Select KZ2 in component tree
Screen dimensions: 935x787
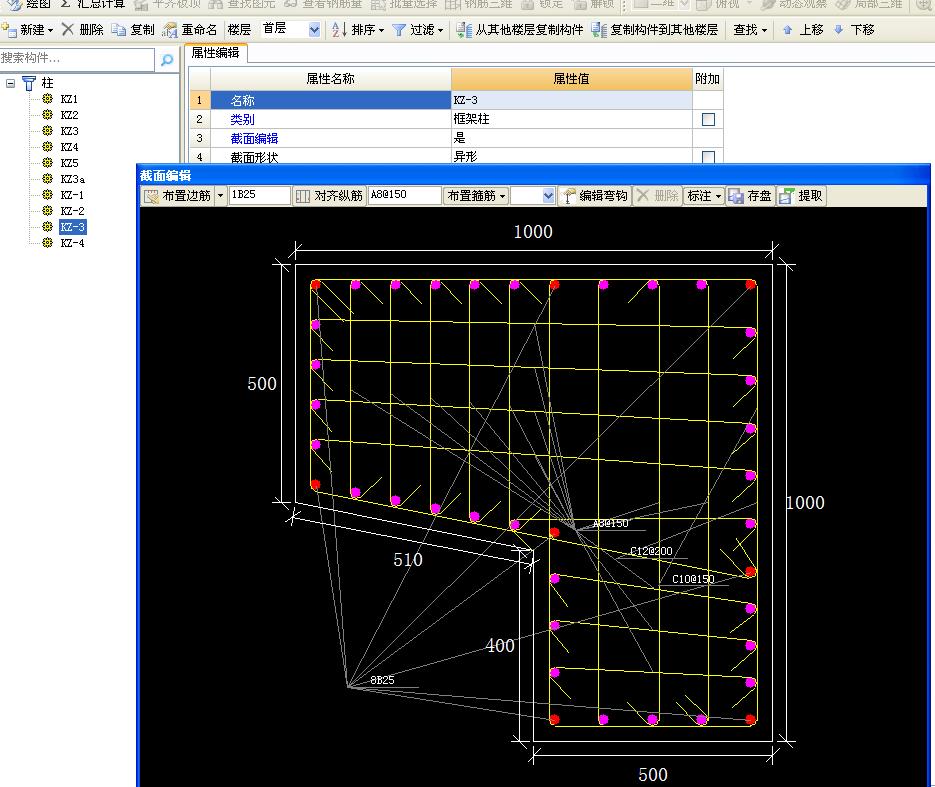coord(69,114)
